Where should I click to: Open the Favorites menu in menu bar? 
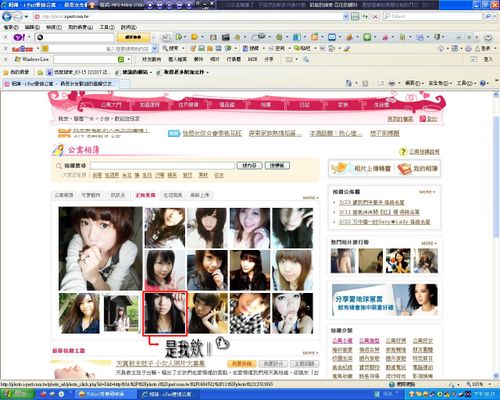click(x=80, y=27)
